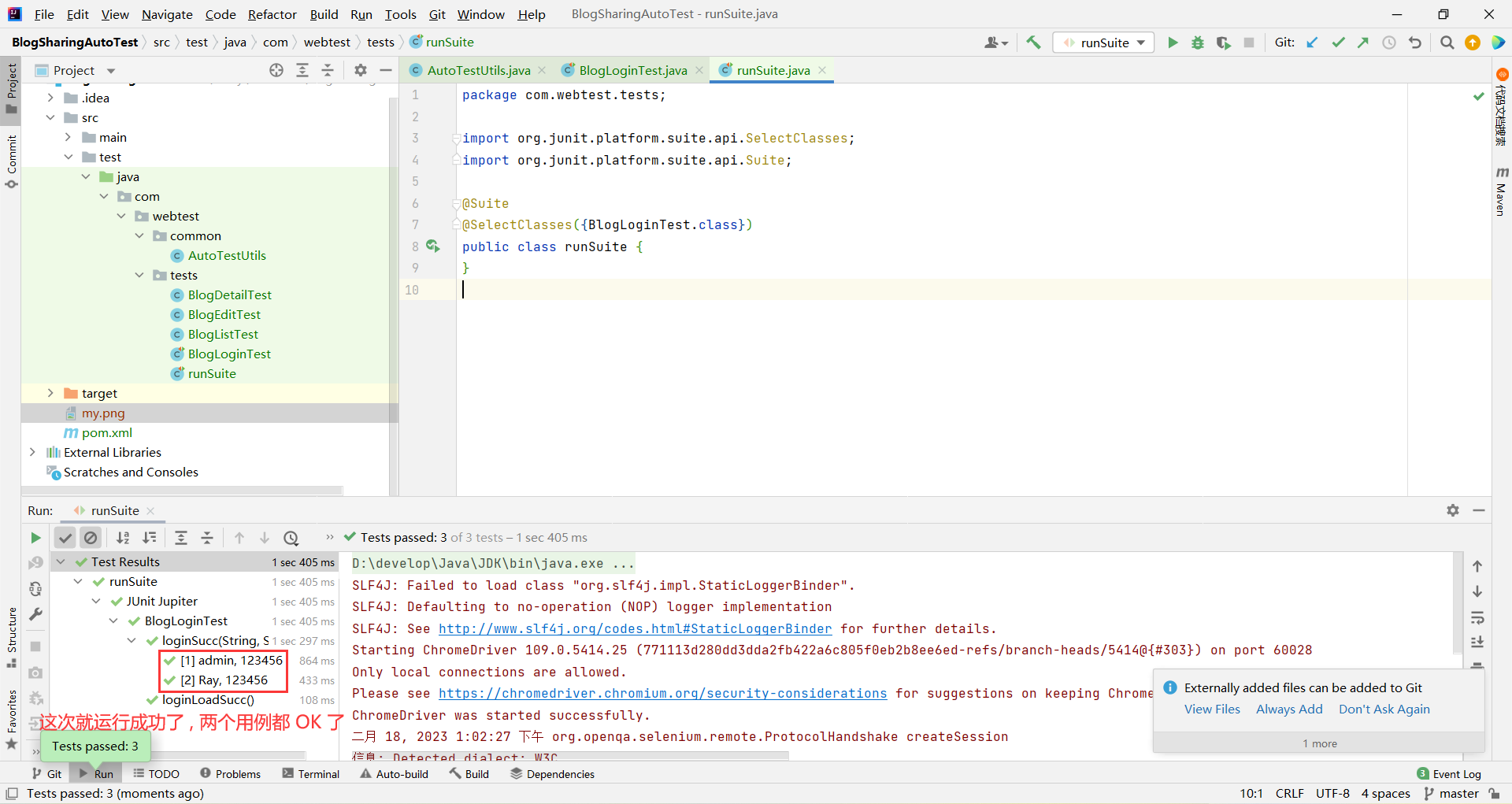The height and width of the screenshot is (804, 1512).
Task: Open chromedriver security-considerations link
Action: pyautogui.click(x=662, y=693)
